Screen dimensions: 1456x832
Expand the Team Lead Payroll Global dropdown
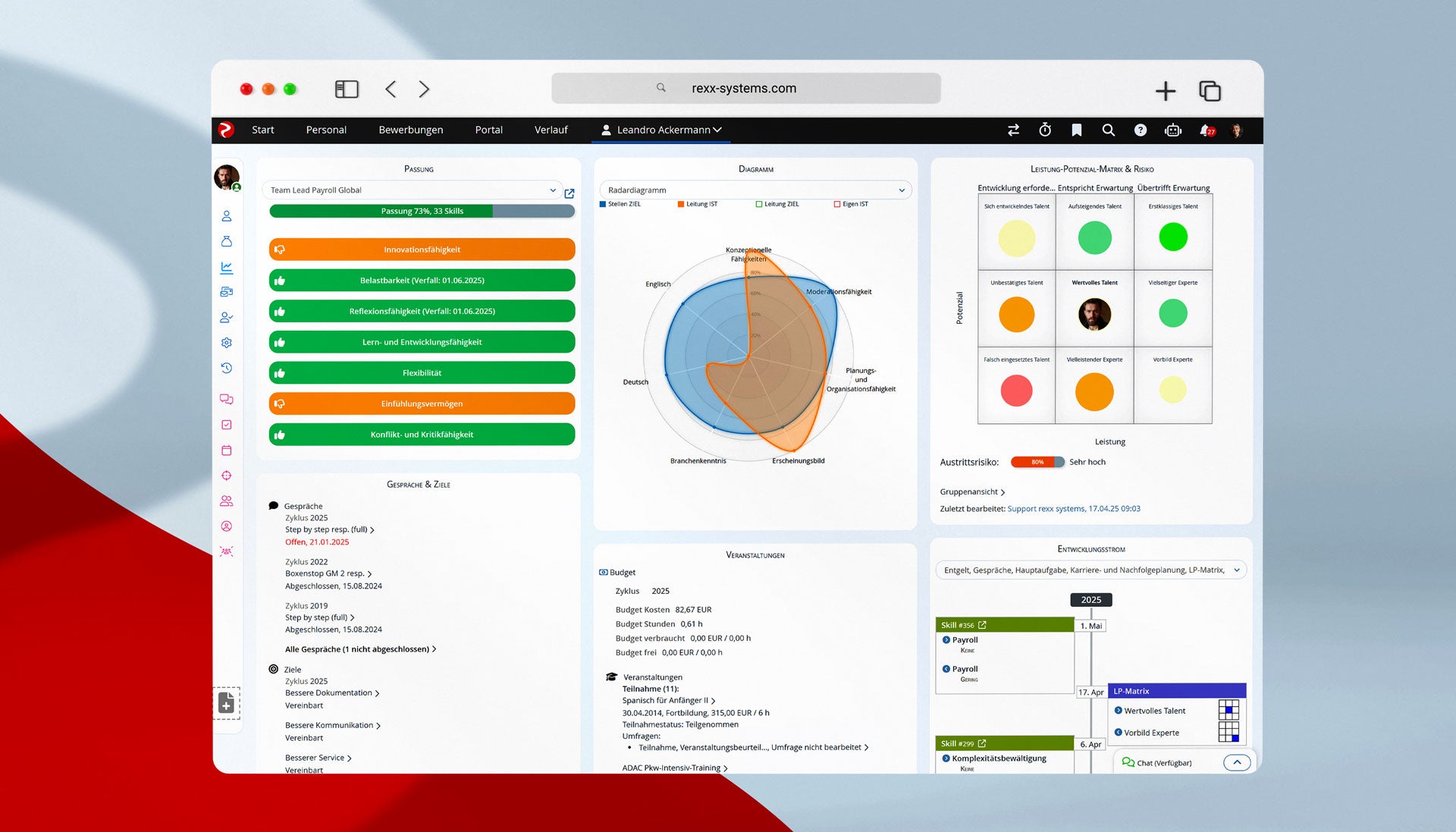pos(413,190)
